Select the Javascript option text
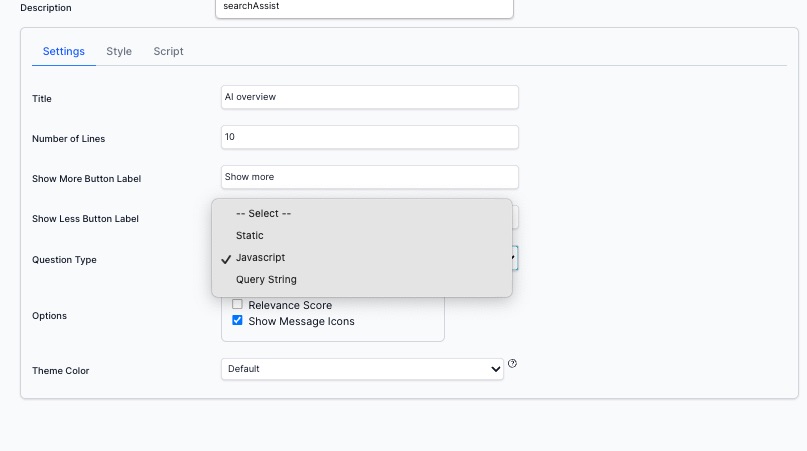The height and width of the screenshot is (451, 807). tap(260, 257)
